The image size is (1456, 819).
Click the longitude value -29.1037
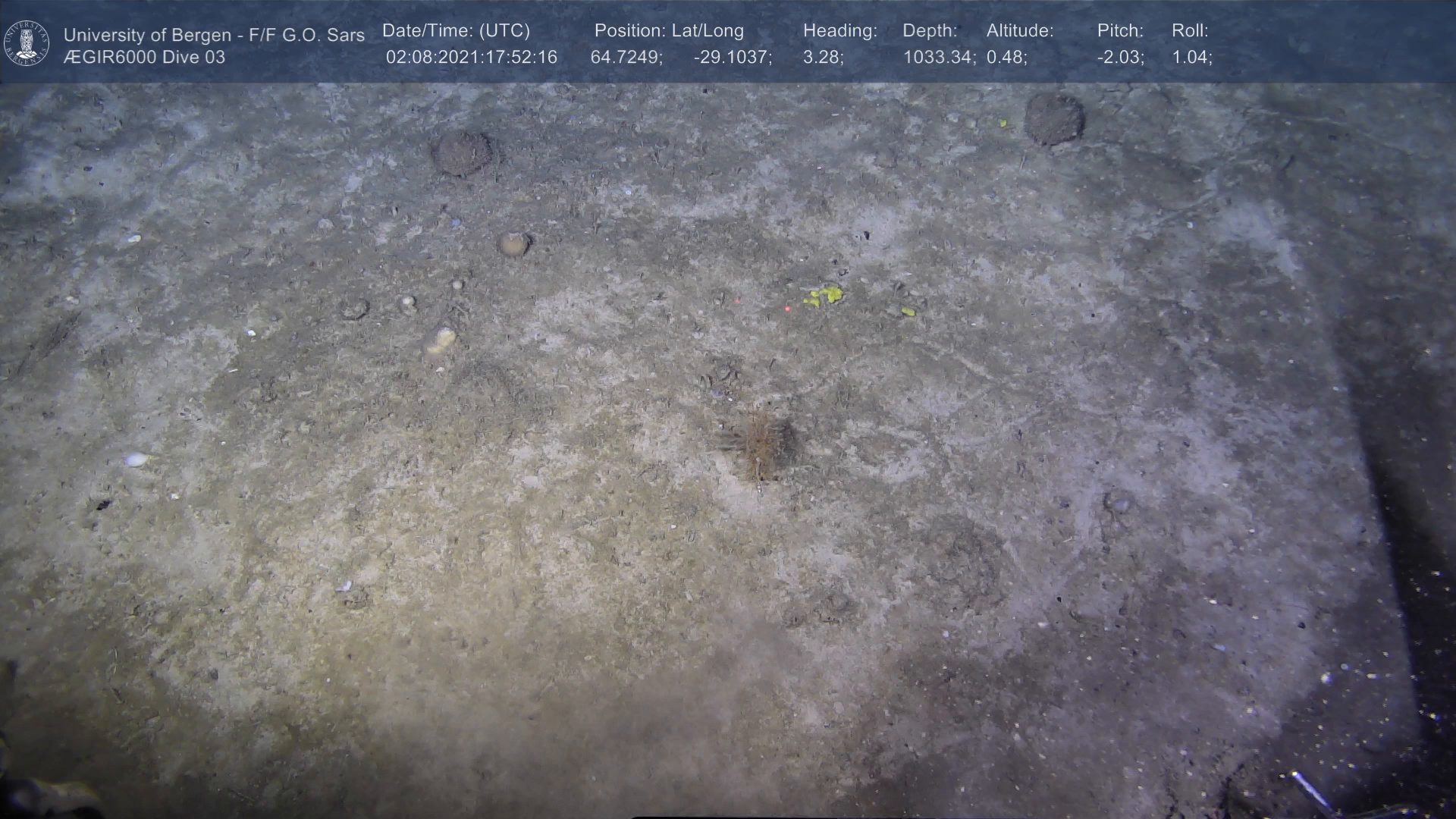(x=732, y=58)
